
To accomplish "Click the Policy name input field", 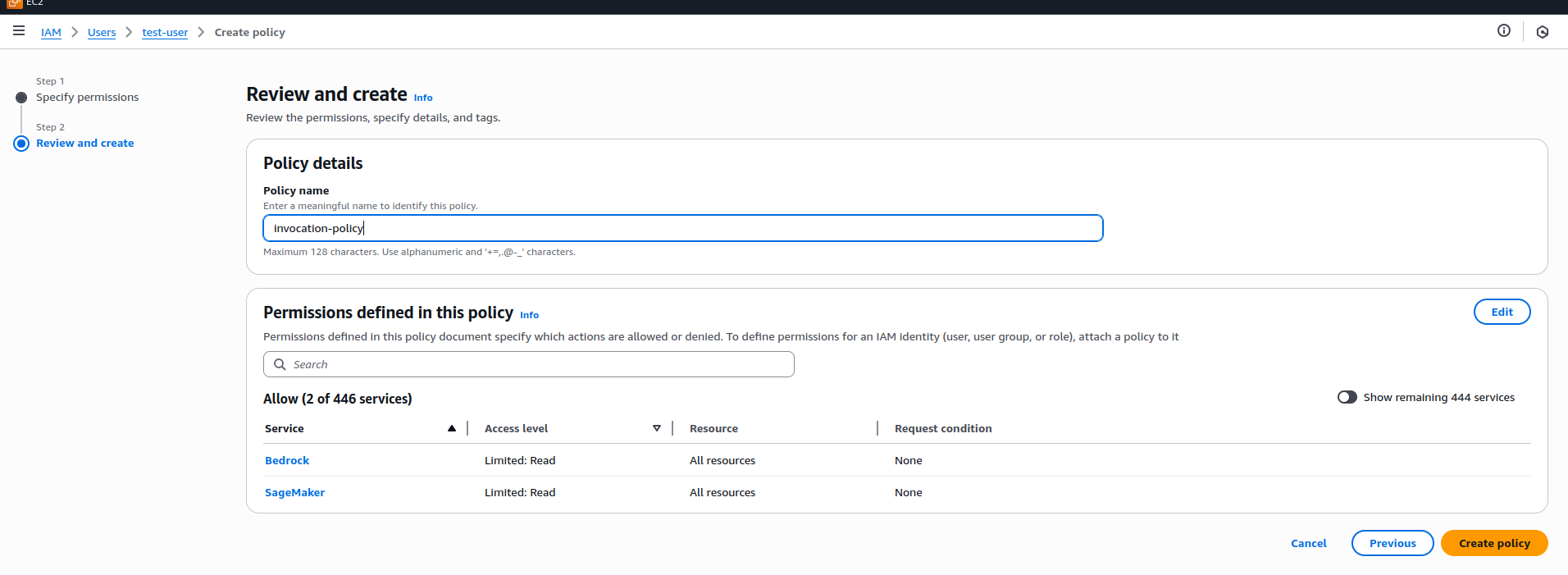I will tap(682, 228).
